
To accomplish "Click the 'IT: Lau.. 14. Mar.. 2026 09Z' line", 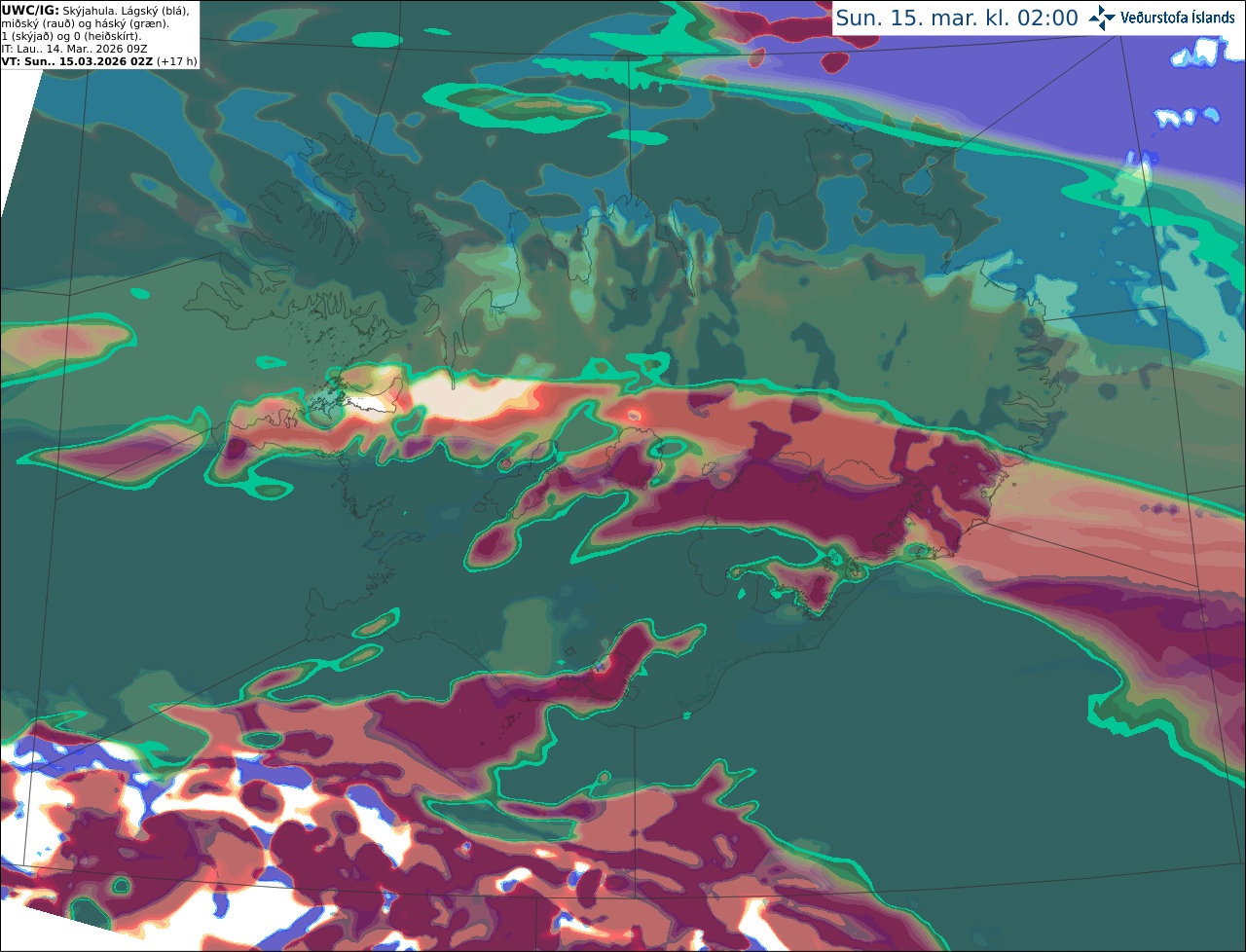I will [x=74, y=49].
